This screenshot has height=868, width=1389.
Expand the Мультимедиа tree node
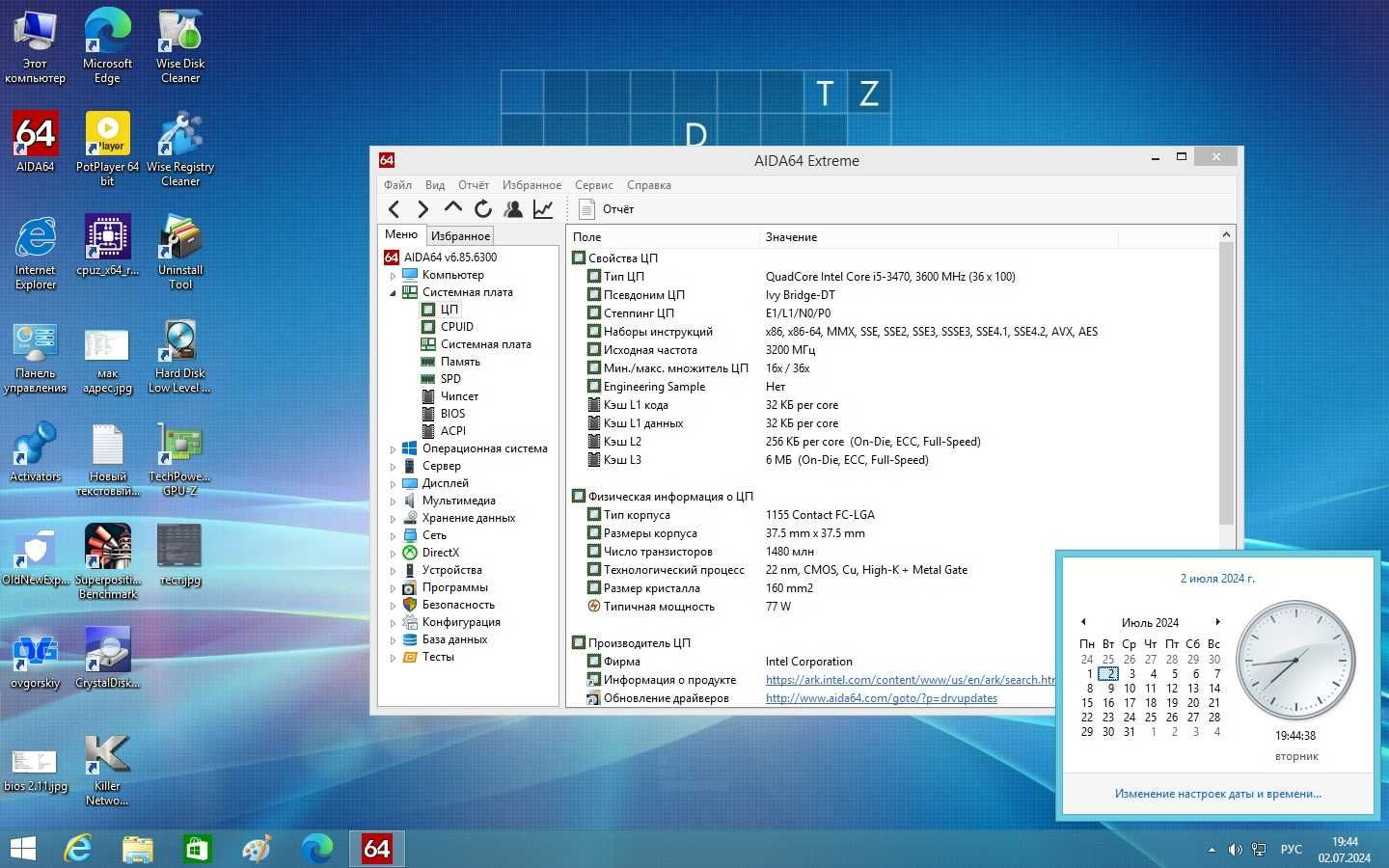coord(393,502)
